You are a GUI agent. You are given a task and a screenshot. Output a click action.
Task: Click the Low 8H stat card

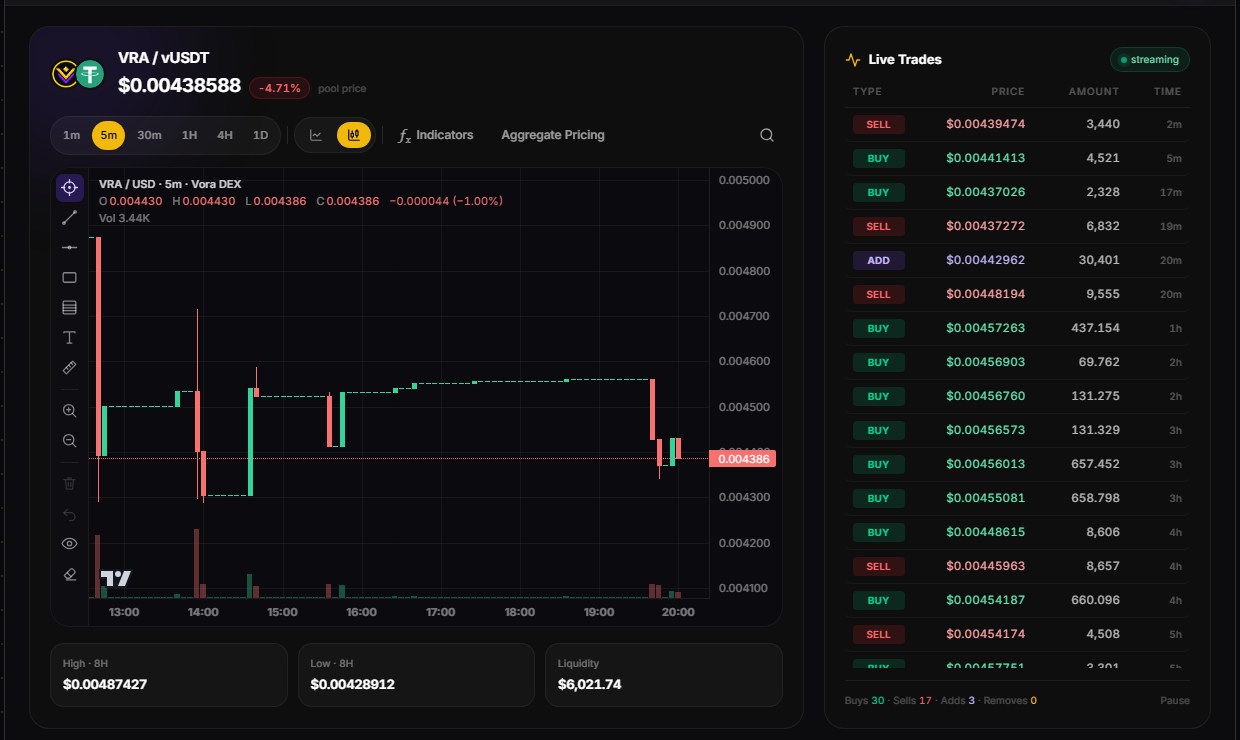416,675
